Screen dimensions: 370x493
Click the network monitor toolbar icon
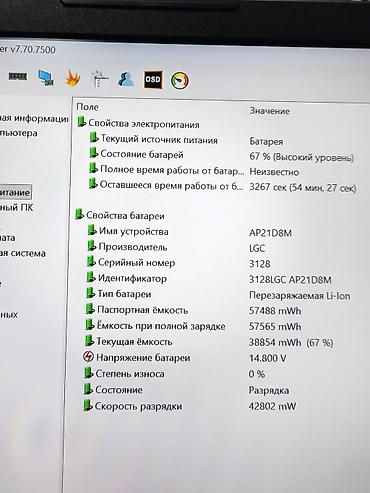coord(46,78)
